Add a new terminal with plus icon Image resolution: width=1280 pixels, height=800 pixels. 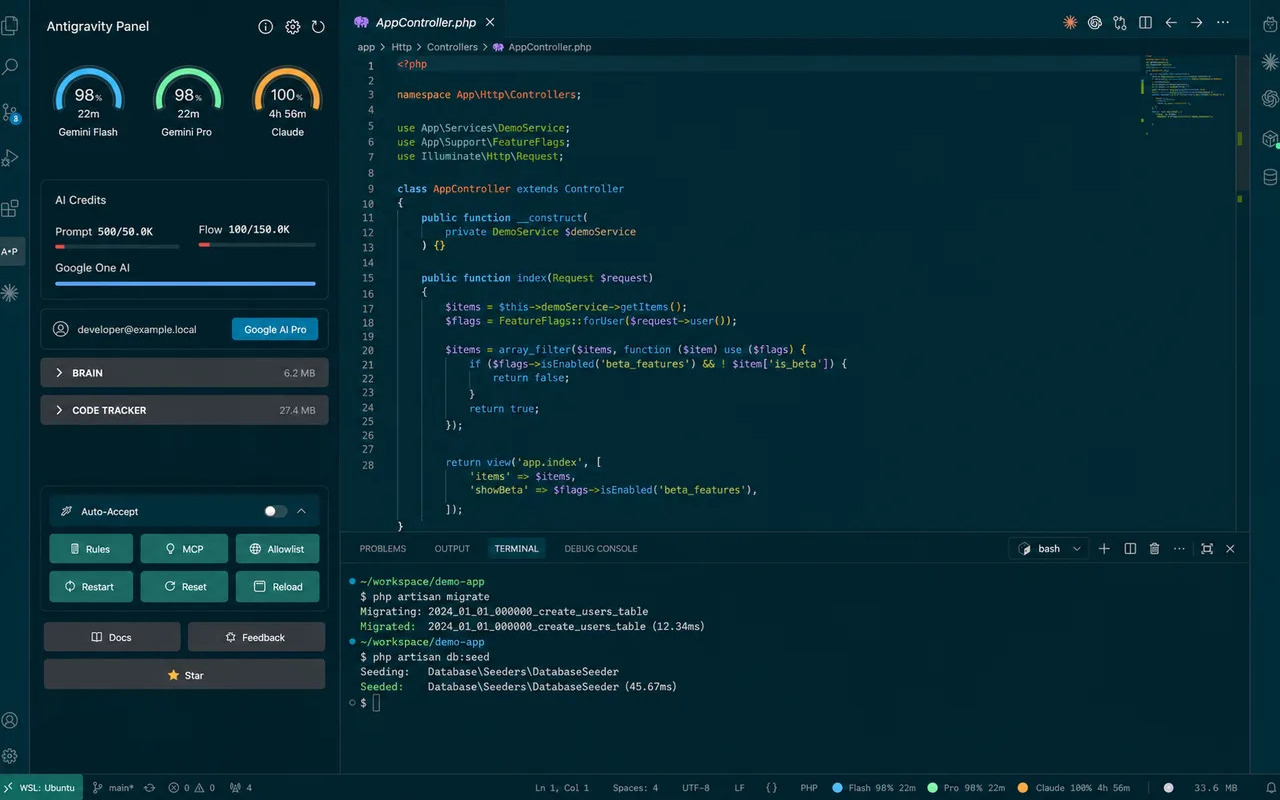[x=1104, y=548]
